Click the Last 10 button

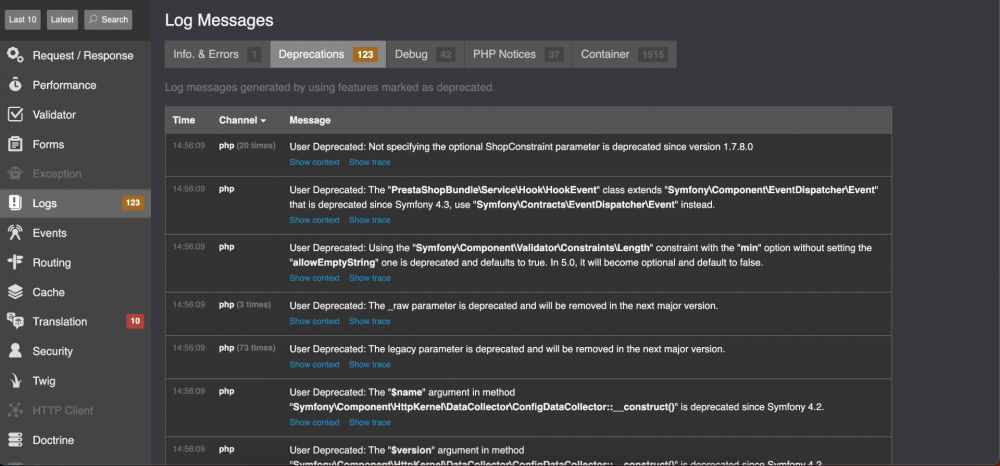(23, 19)
